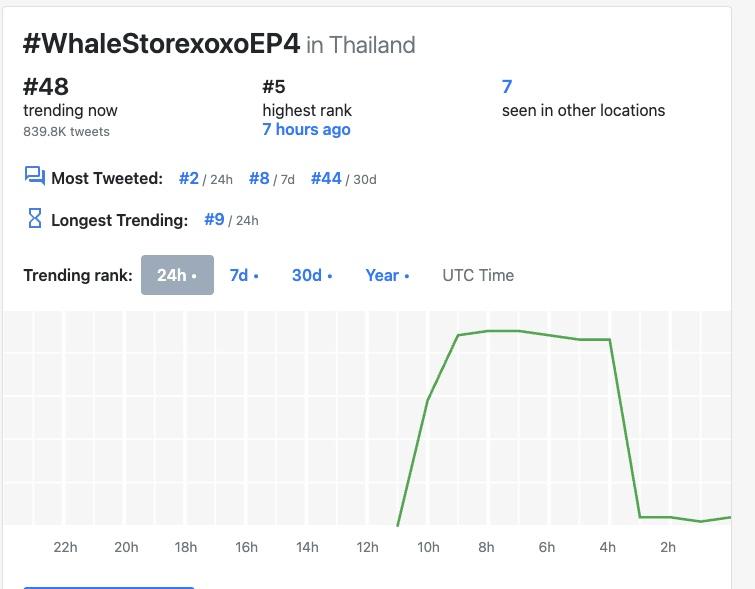Click the #WhaleStorexoxoEP4 hashtag title
755x589 pixels.
point(161,44)
